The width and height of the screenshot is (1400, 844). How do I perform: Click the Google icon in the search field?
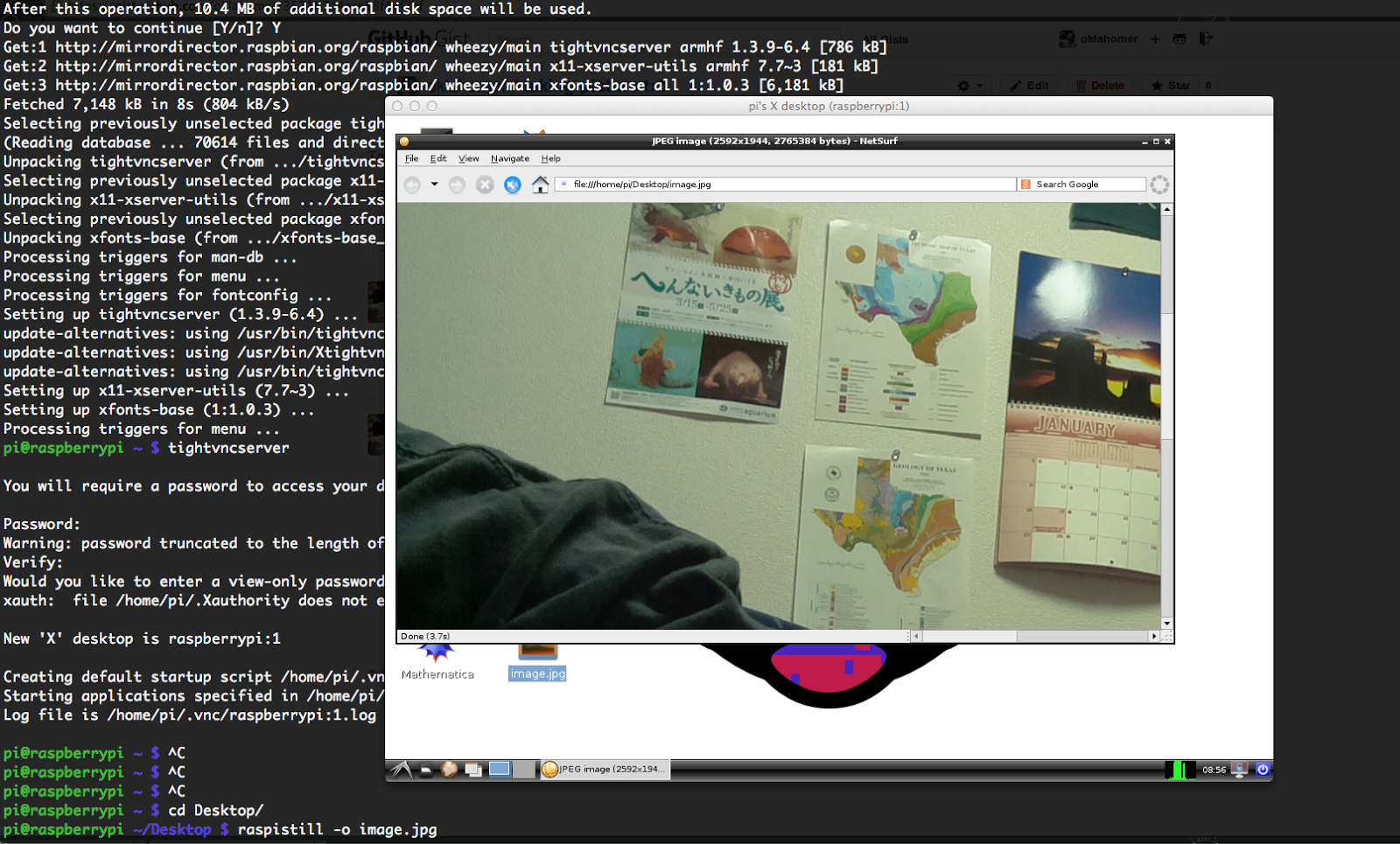[1025, 184]
